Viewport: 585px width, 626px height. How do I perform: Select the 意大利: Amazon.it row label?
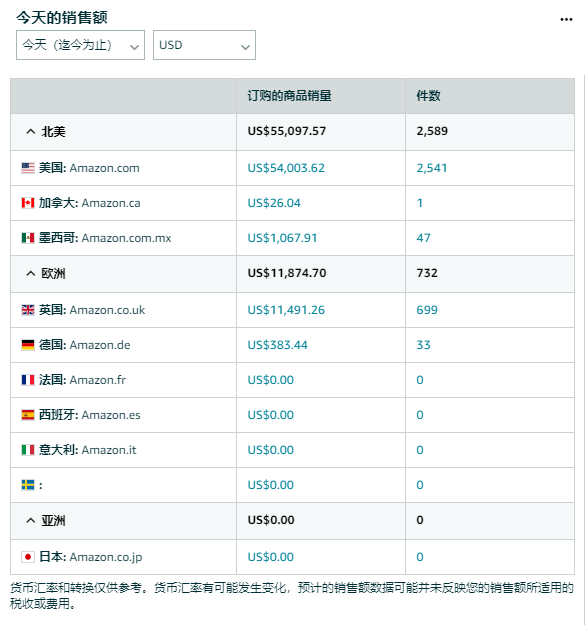[x=87, y=450]
